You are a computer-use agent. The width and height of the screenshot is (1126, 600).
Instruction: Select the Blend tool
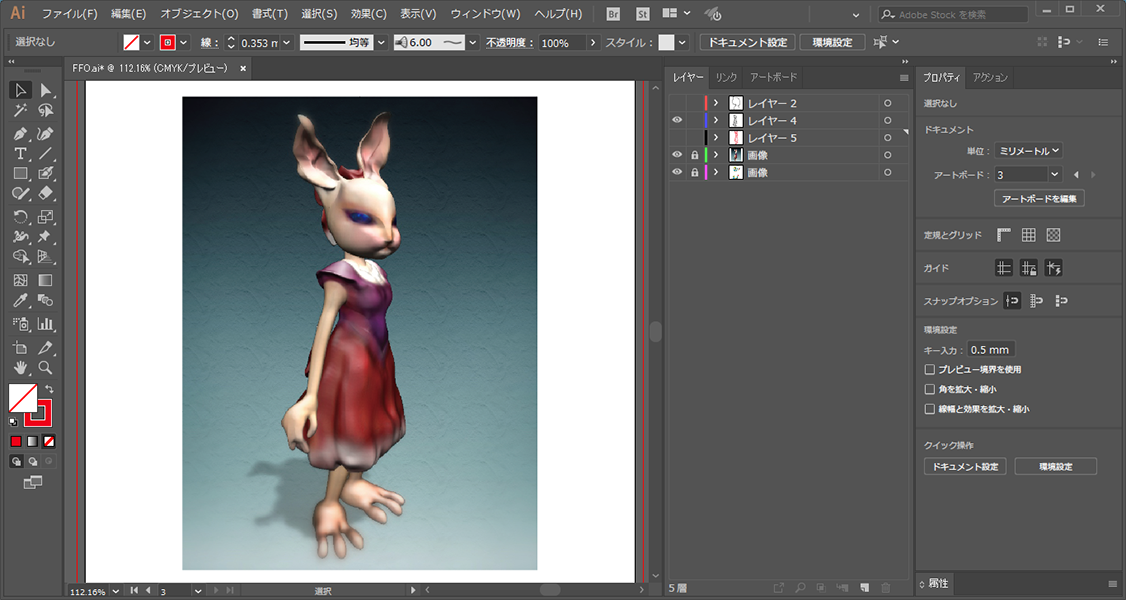45,300
